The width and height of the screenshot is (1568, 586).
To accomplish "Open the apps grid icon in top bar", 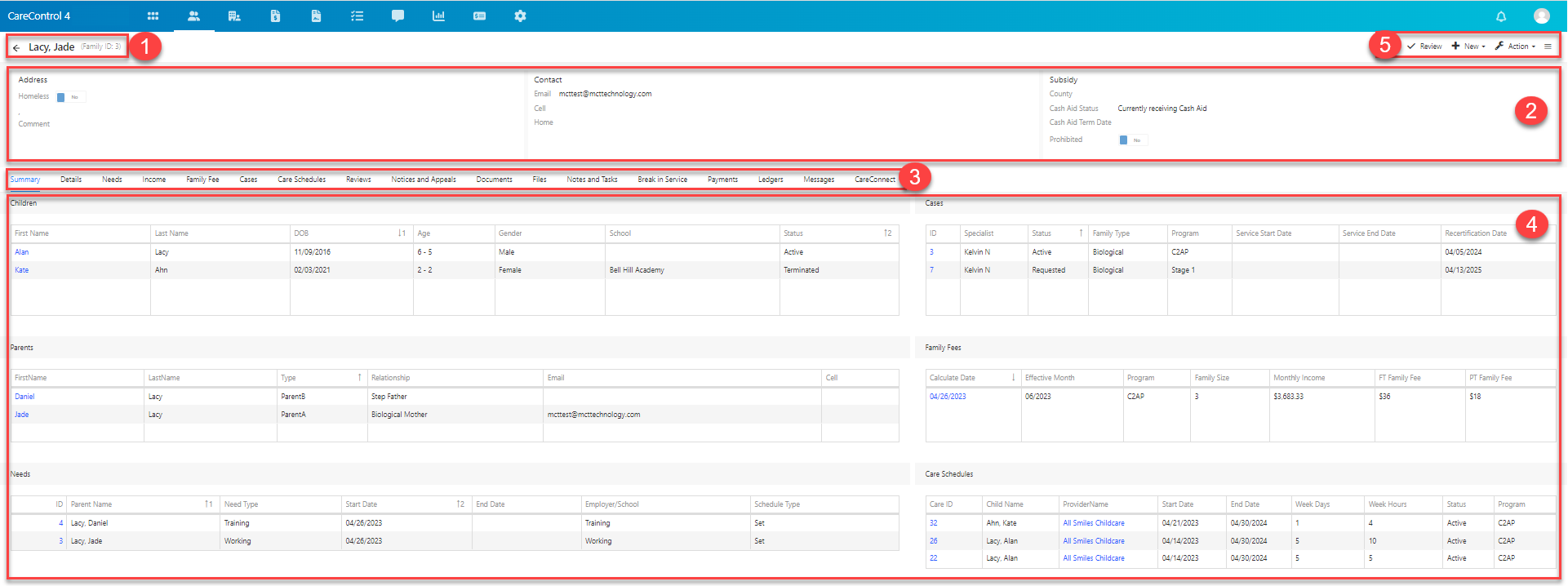I will point(153,16).
